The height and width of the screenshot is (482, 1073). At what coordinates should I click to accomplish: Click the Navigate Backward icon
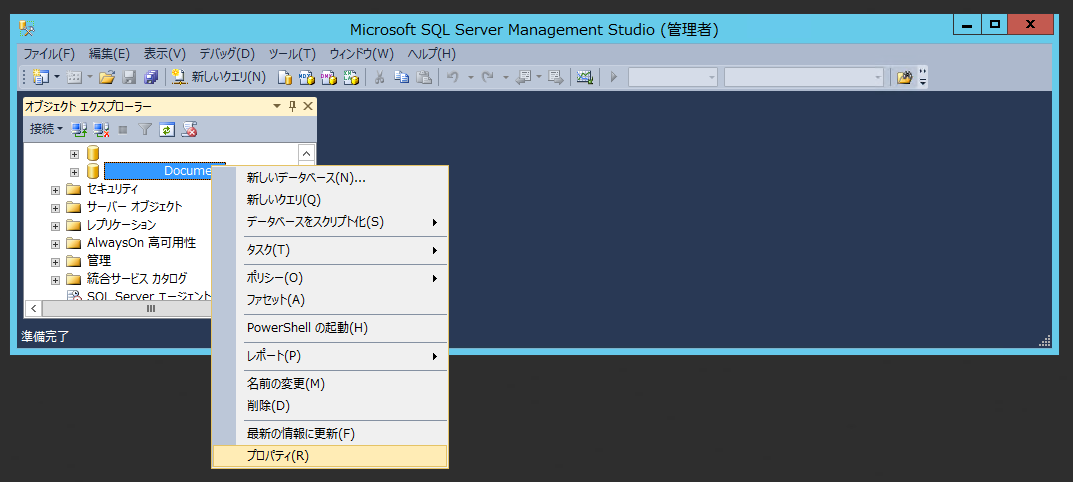[x=523, y=77]
